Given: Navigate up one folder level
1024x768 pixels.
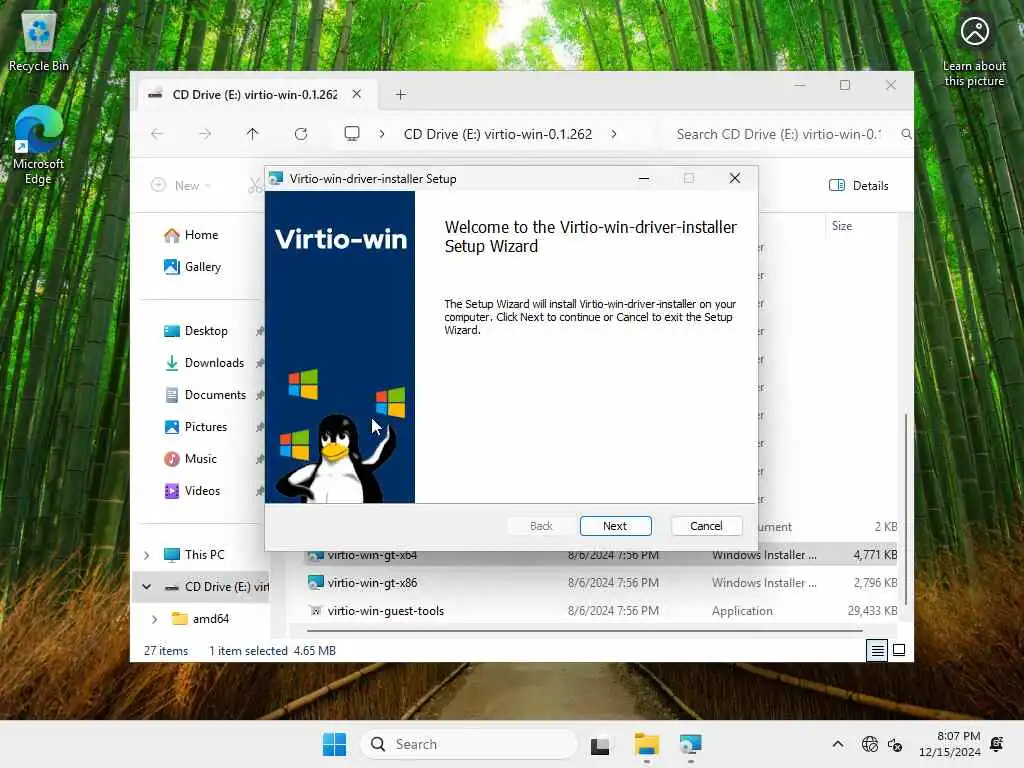Looking at the screenshot, I should pos(253,134).
